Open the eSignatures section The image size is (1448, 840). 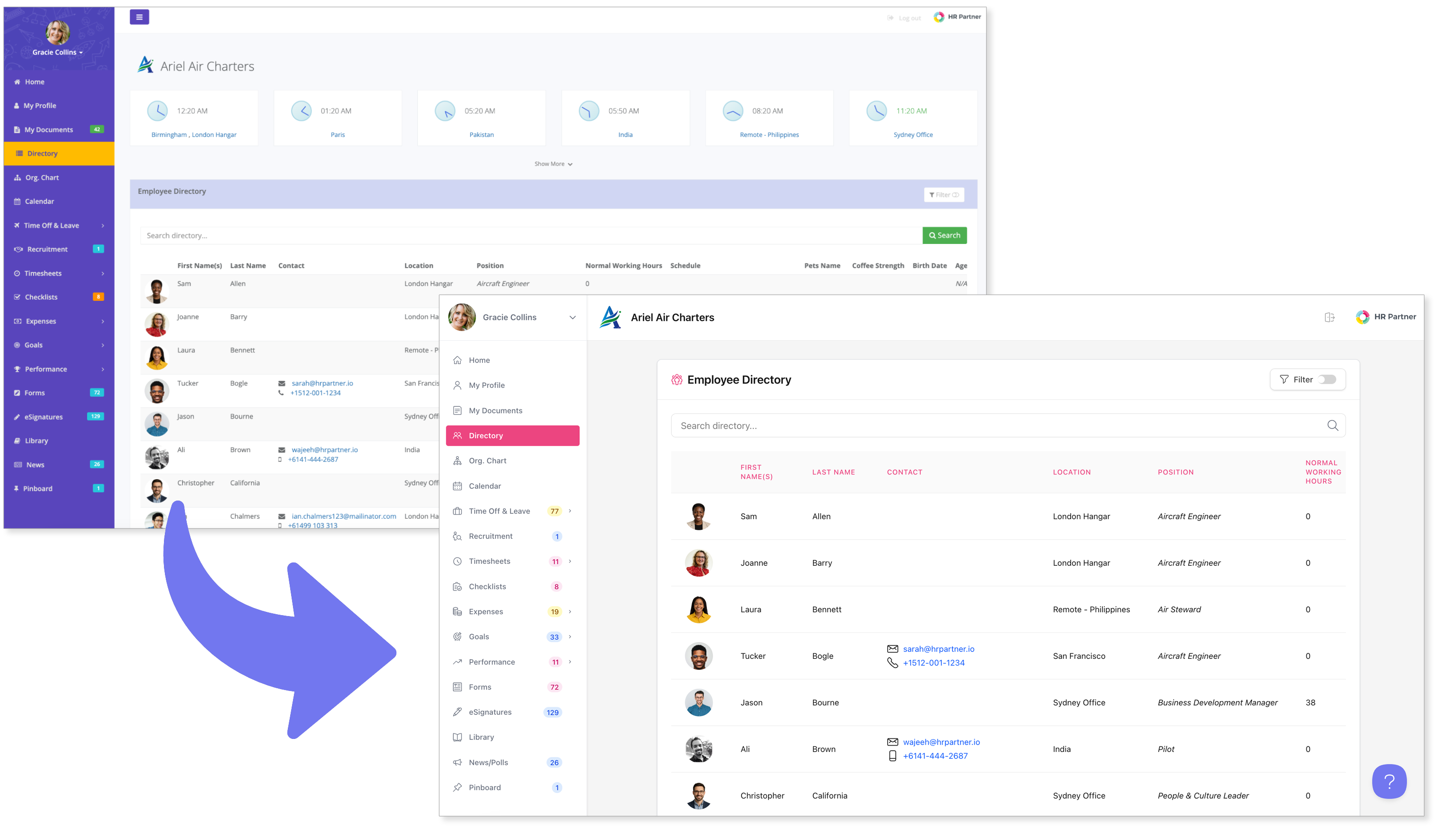(491, 712)
